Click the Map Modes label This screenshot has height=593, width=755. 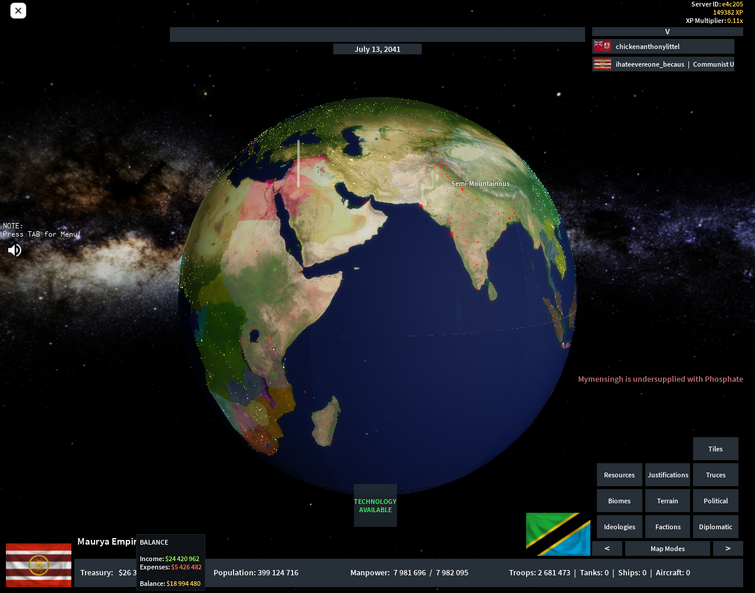pos(667,548)
